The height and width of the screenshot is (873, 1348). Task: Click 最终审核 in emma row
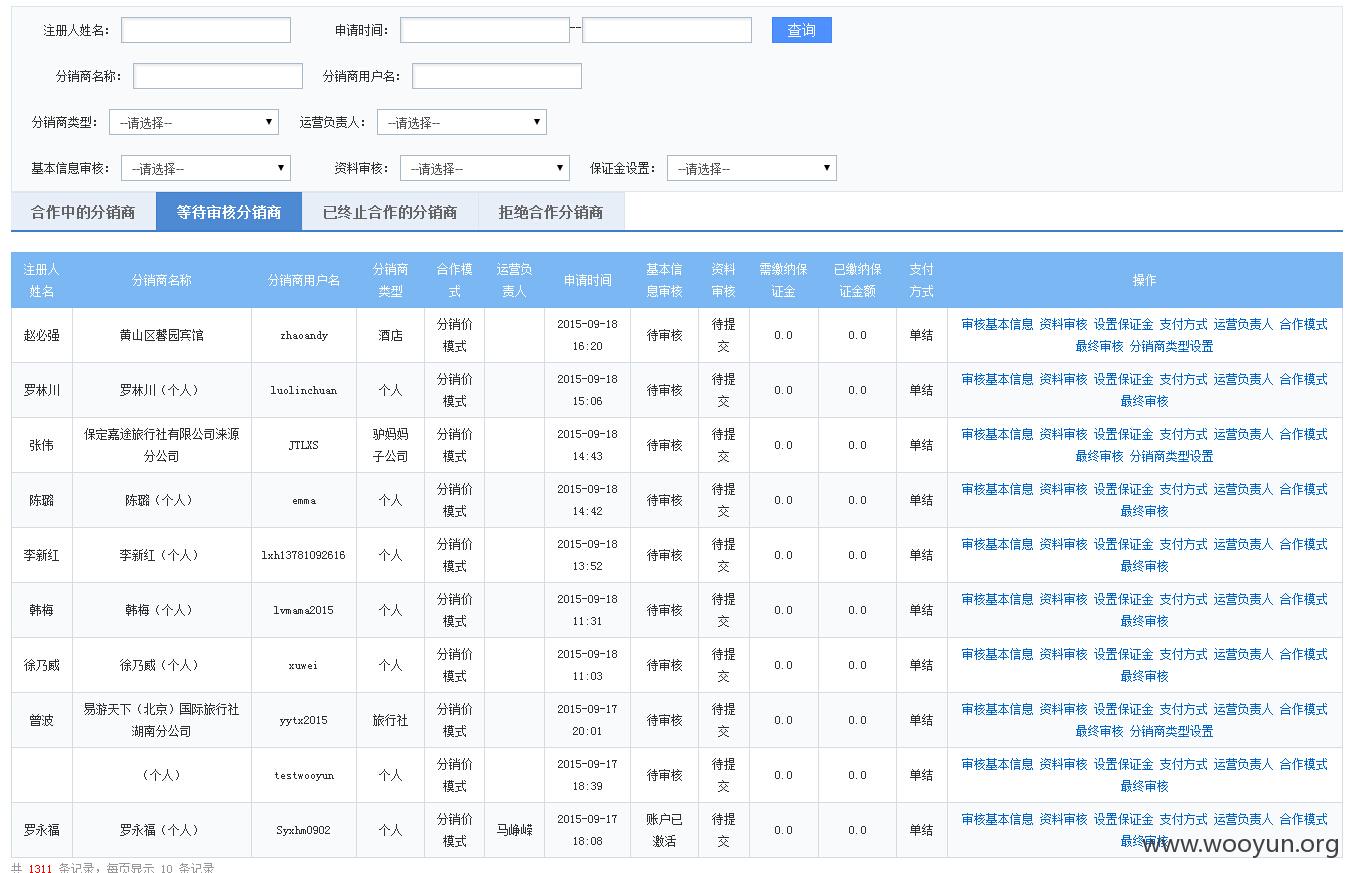coord(1144,511)
